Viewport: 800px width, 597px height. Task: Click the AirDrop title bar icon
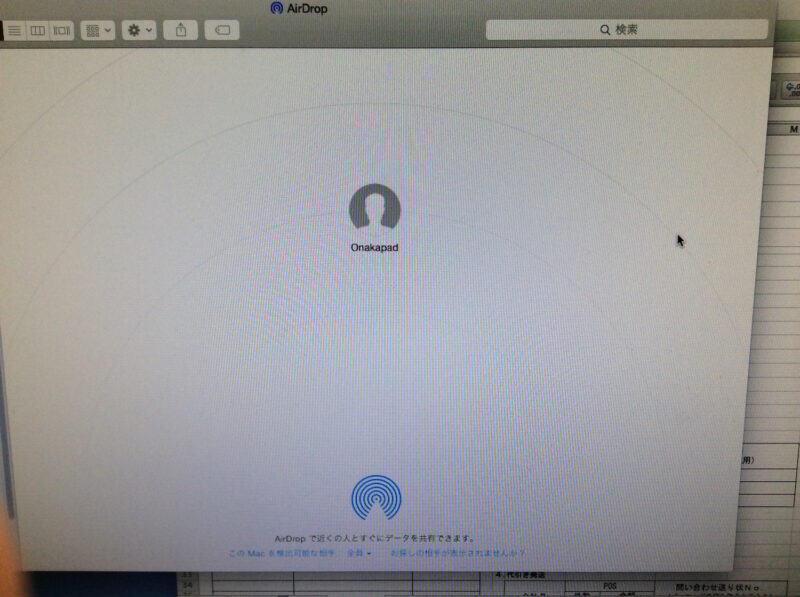[277, 8]
